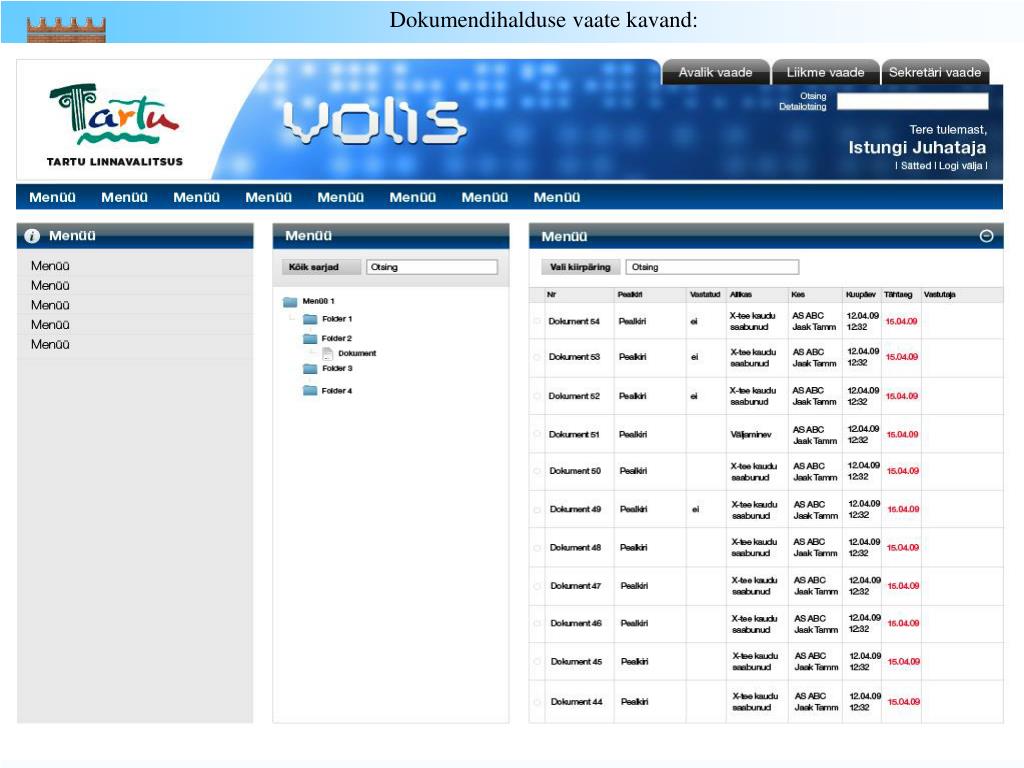Open the Detailotsing advanced search link
The width and height of the screenshot is (1024, 768).
pos(803,106)
